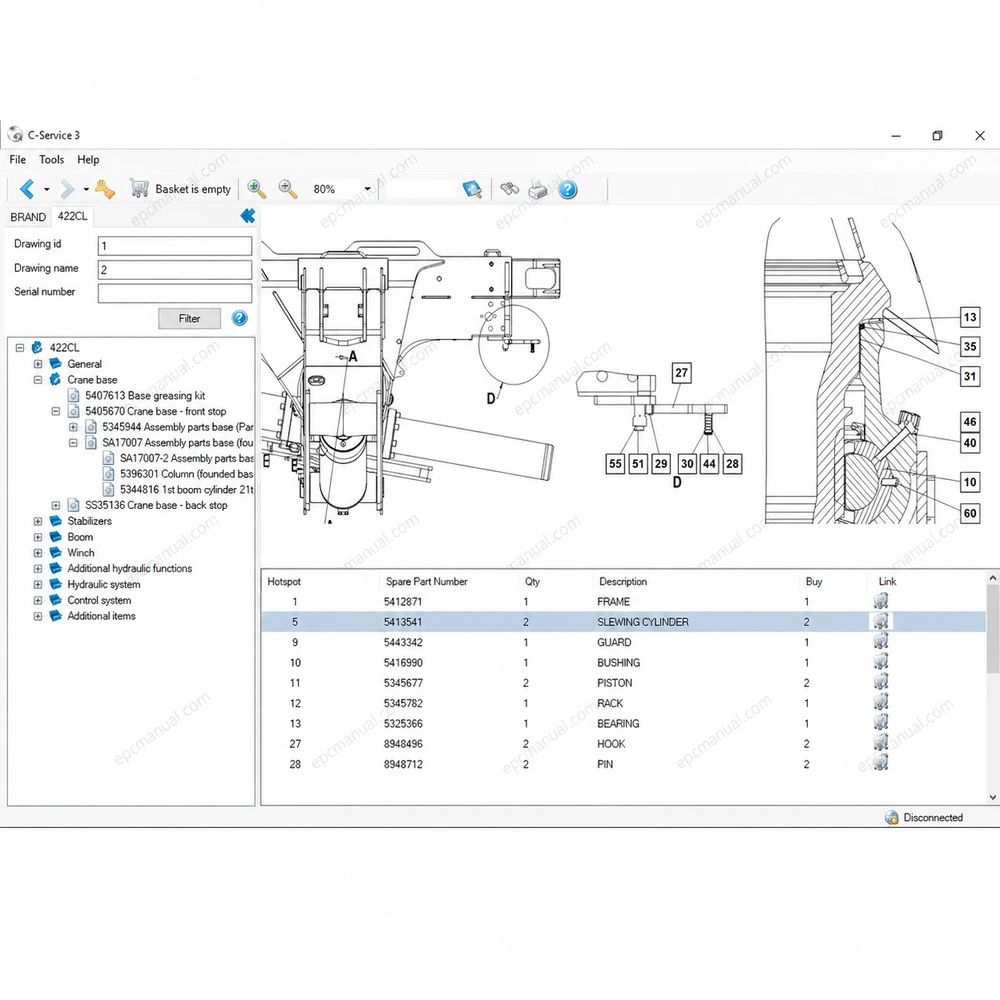Expand the Stabilizers folder

[38, 521]
